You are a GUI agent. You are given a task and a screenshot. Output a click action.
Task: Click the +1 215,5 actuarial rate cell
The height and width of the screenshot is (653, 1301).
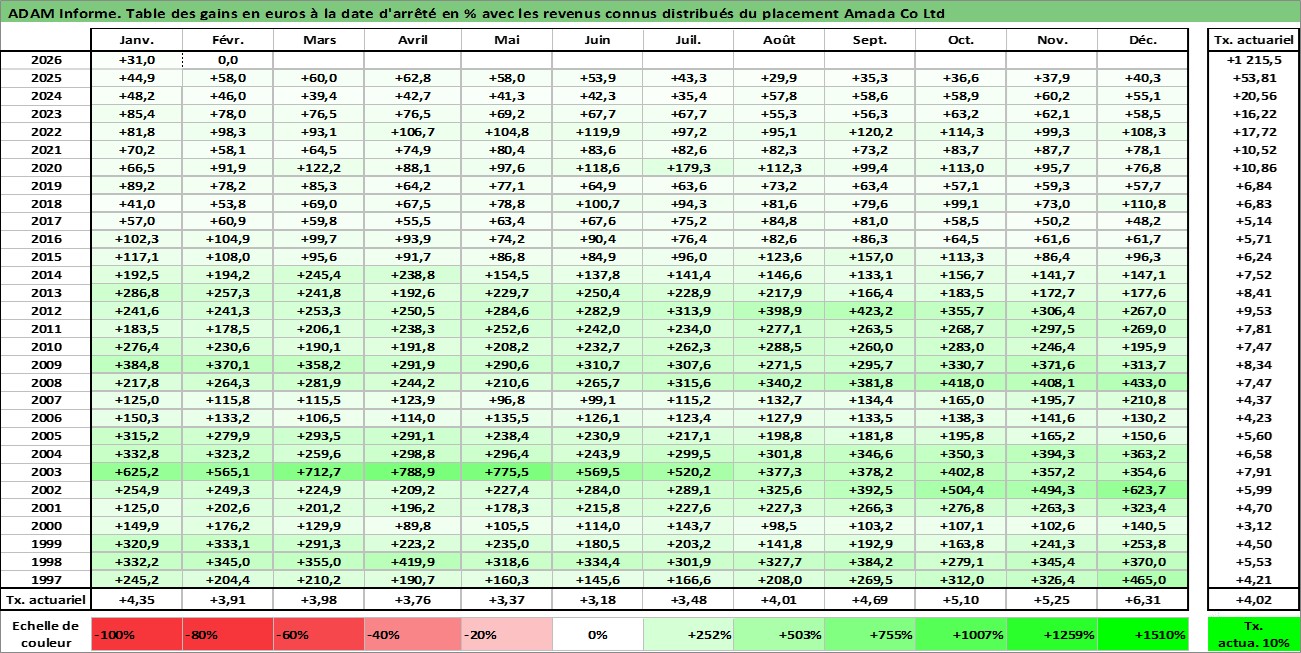click(x=1253, y=60)
